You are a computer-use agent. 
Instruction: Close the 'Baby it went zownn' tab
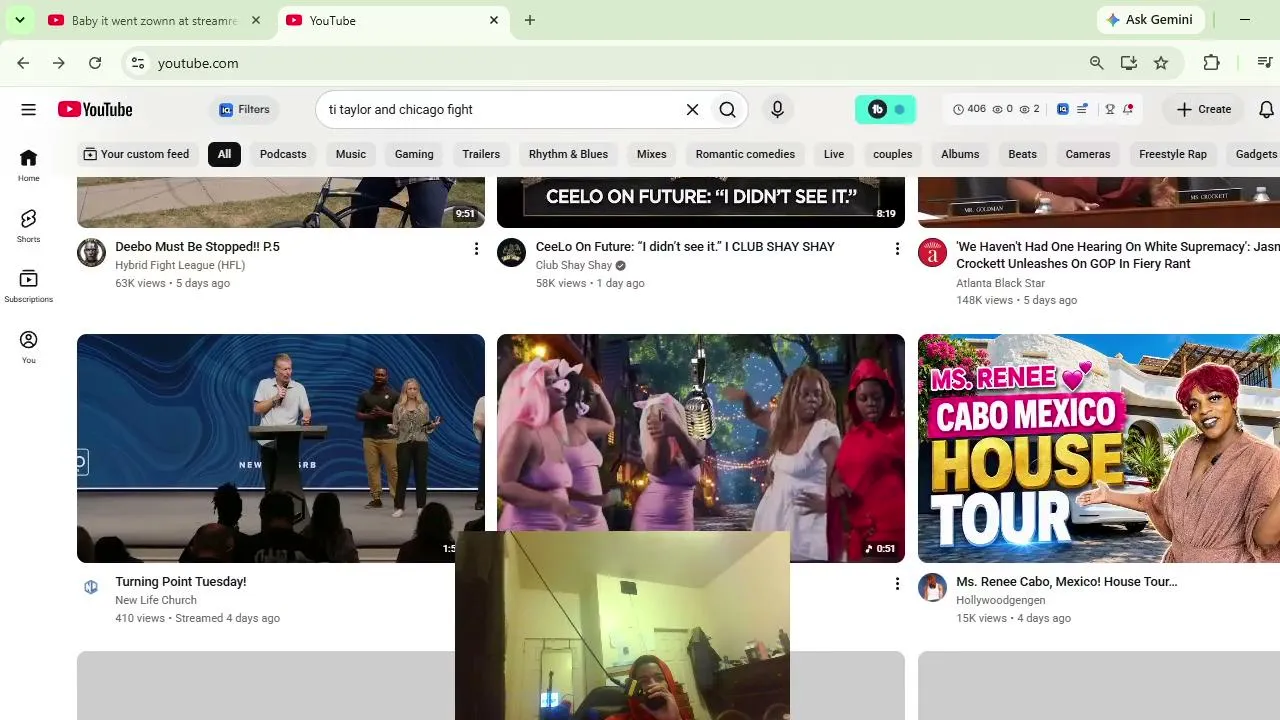coord(256,20)
